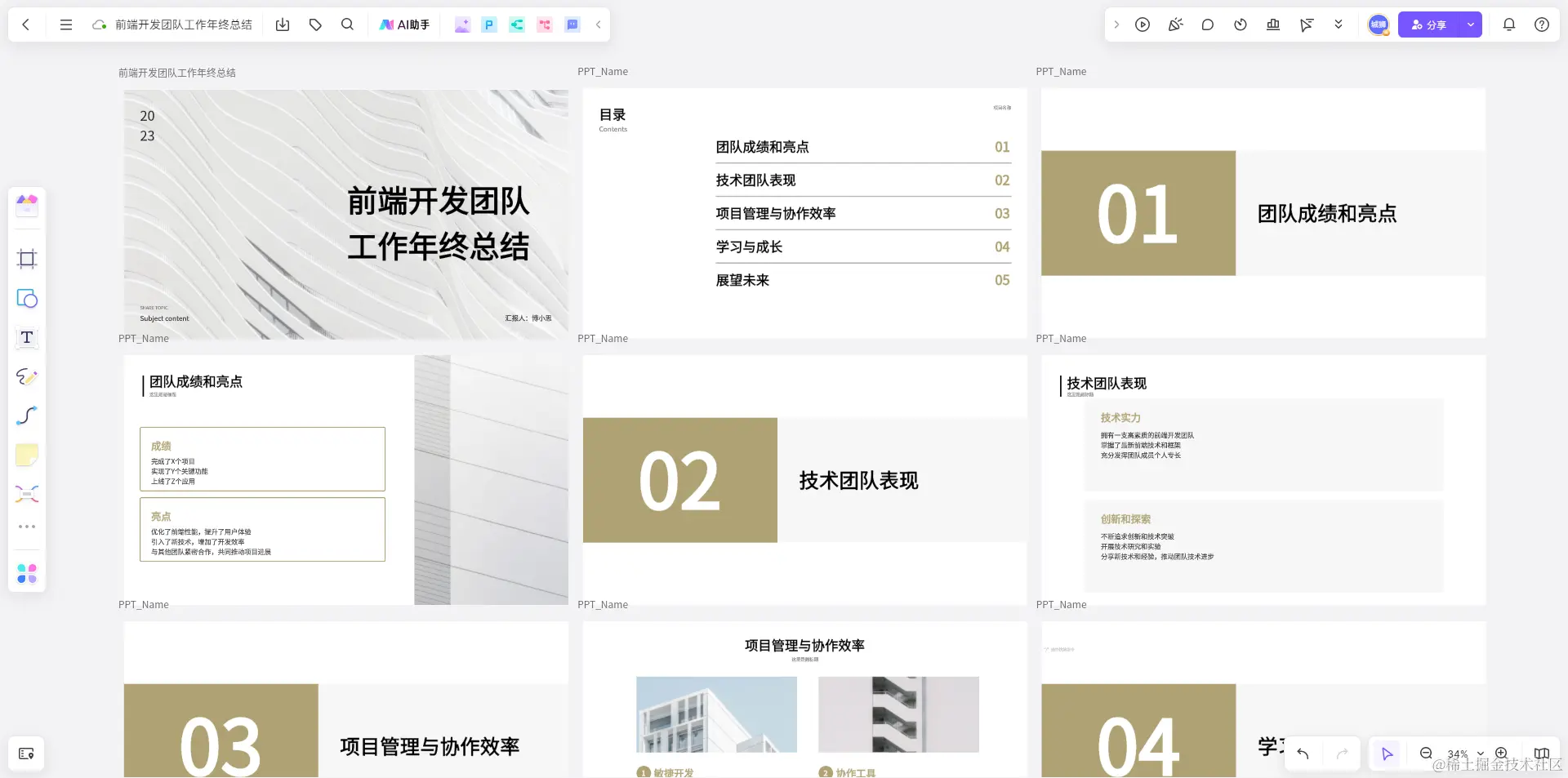Click the file title 前端开发团队工作年终总结
This screenshot has width=1568, height=778.
tap(184, 24)
